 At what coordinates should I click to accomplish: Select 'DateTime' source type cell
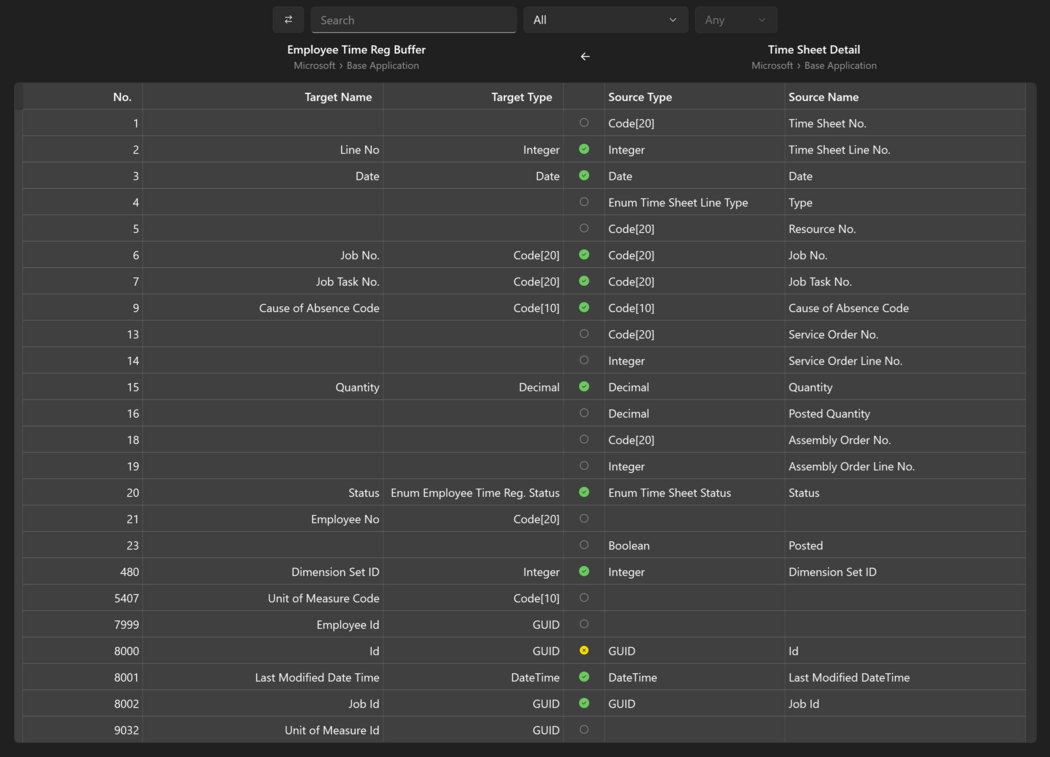[x=694, y=677]
